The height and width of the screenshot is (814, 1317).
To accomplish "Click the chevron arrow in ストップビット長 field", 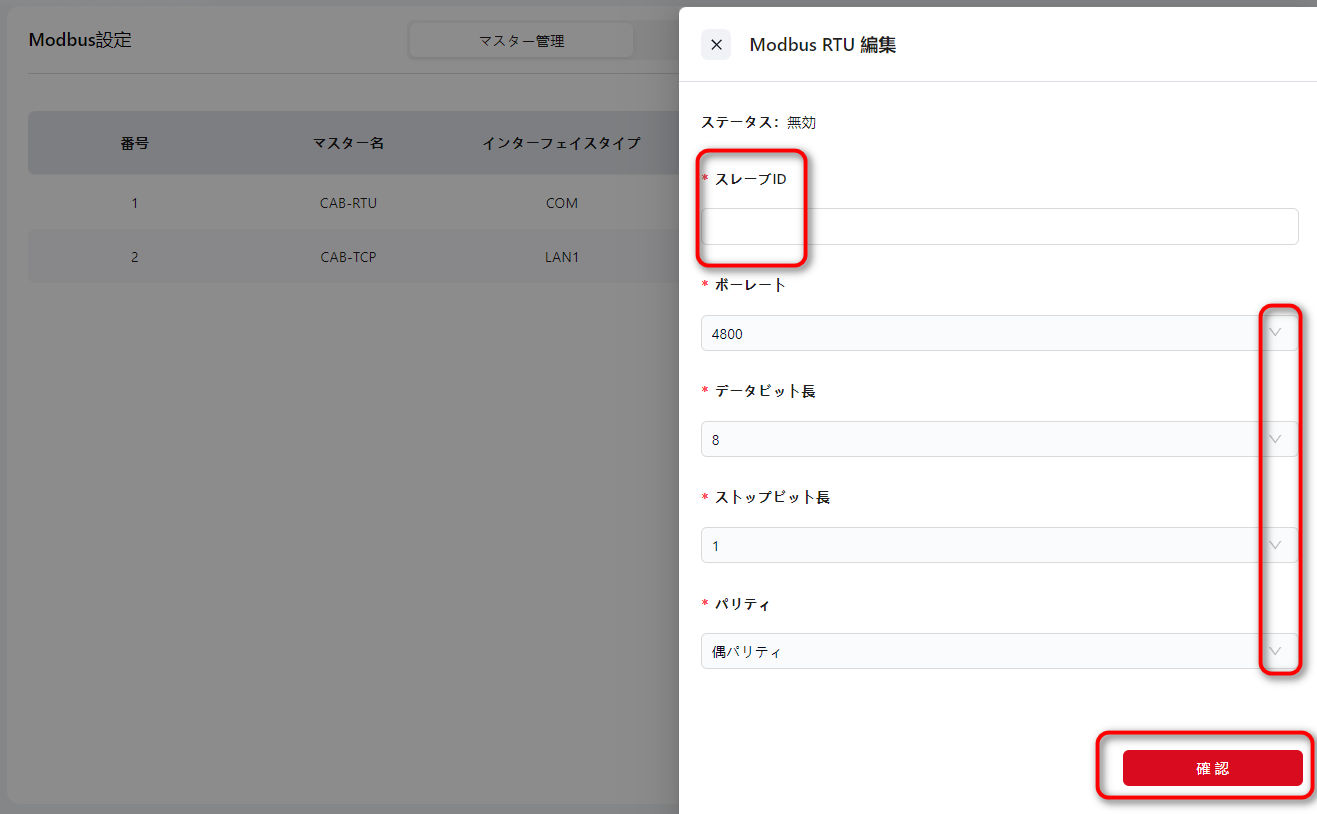I will 1275,546.
